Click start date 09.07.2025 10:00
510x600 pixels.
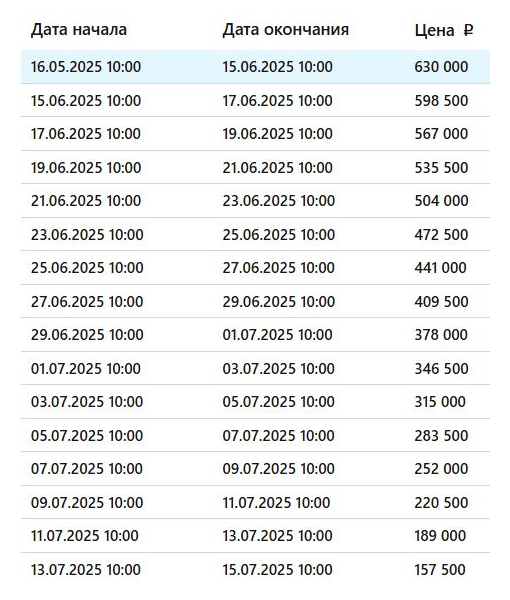tap(87, 502)
